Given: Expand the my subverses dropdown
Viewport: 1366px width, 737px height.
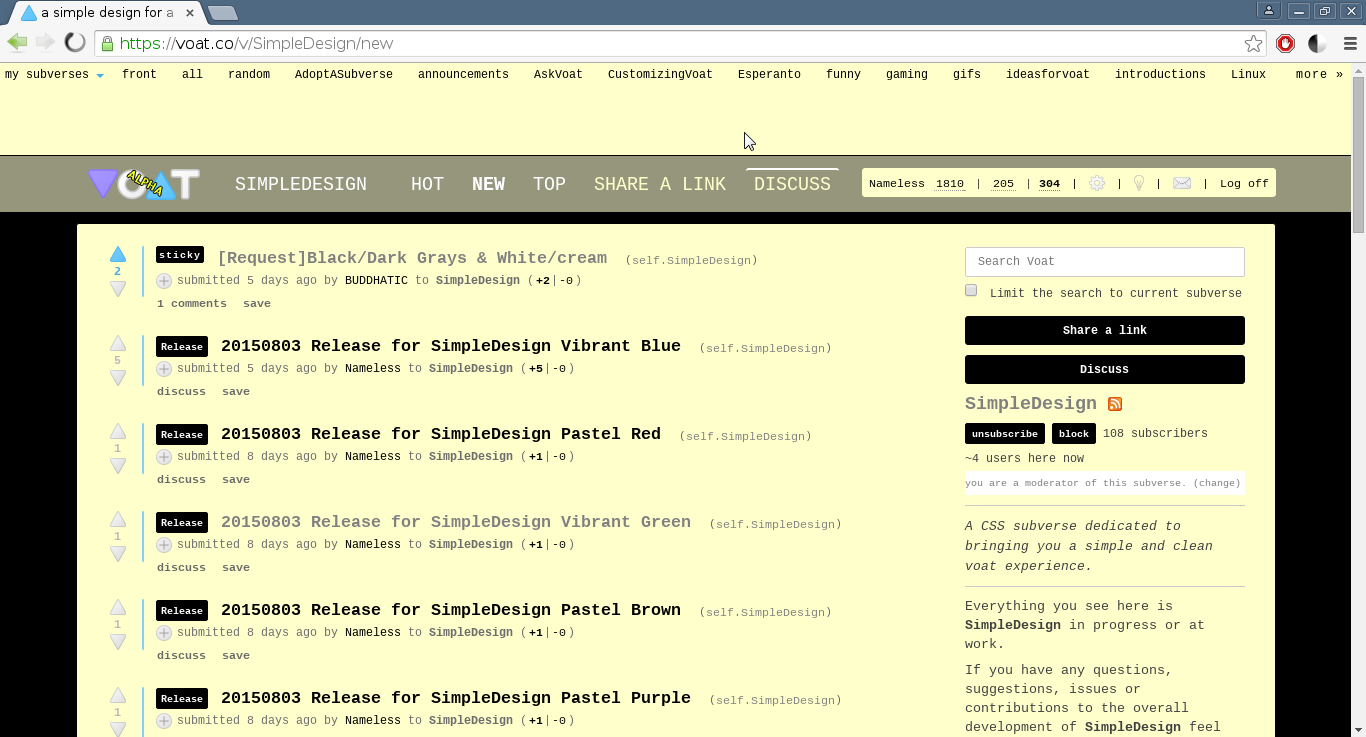Looking at the screenshot, I should coord(54,75).
